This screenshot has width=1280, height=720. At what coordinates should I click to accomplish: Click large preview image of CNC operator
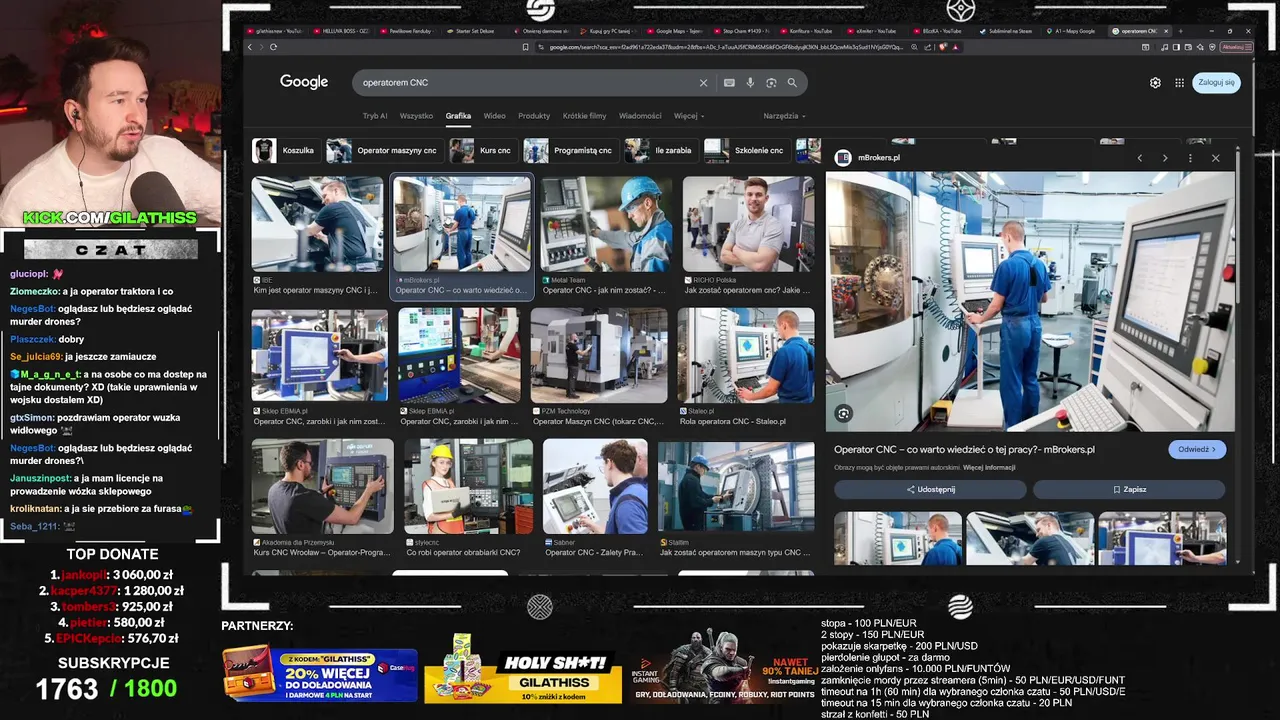(x=1030, y=301)
